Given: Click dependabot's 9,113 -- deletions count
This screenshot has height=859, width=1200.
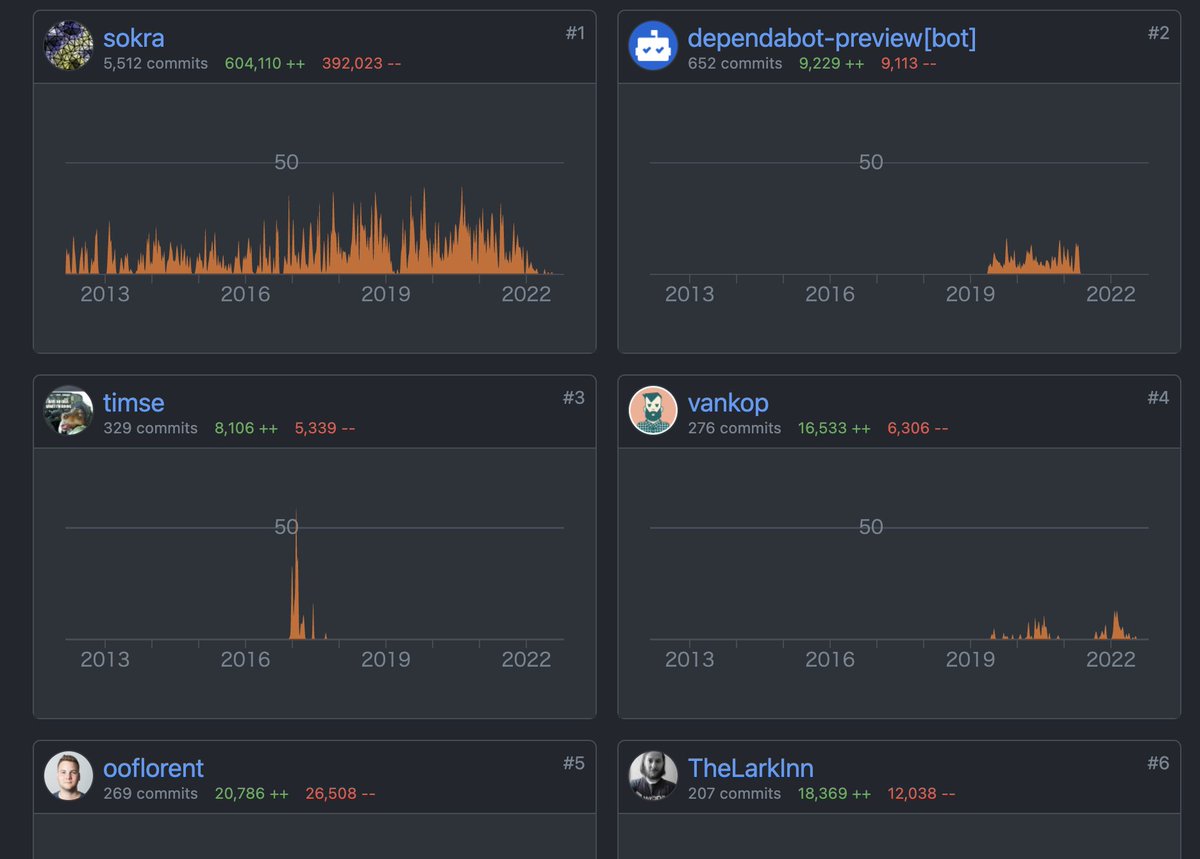Looking at the screenshot, I should click(909, 63).
